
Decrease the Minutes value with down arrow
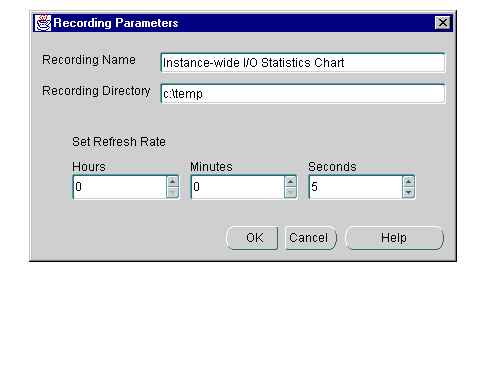291,192
